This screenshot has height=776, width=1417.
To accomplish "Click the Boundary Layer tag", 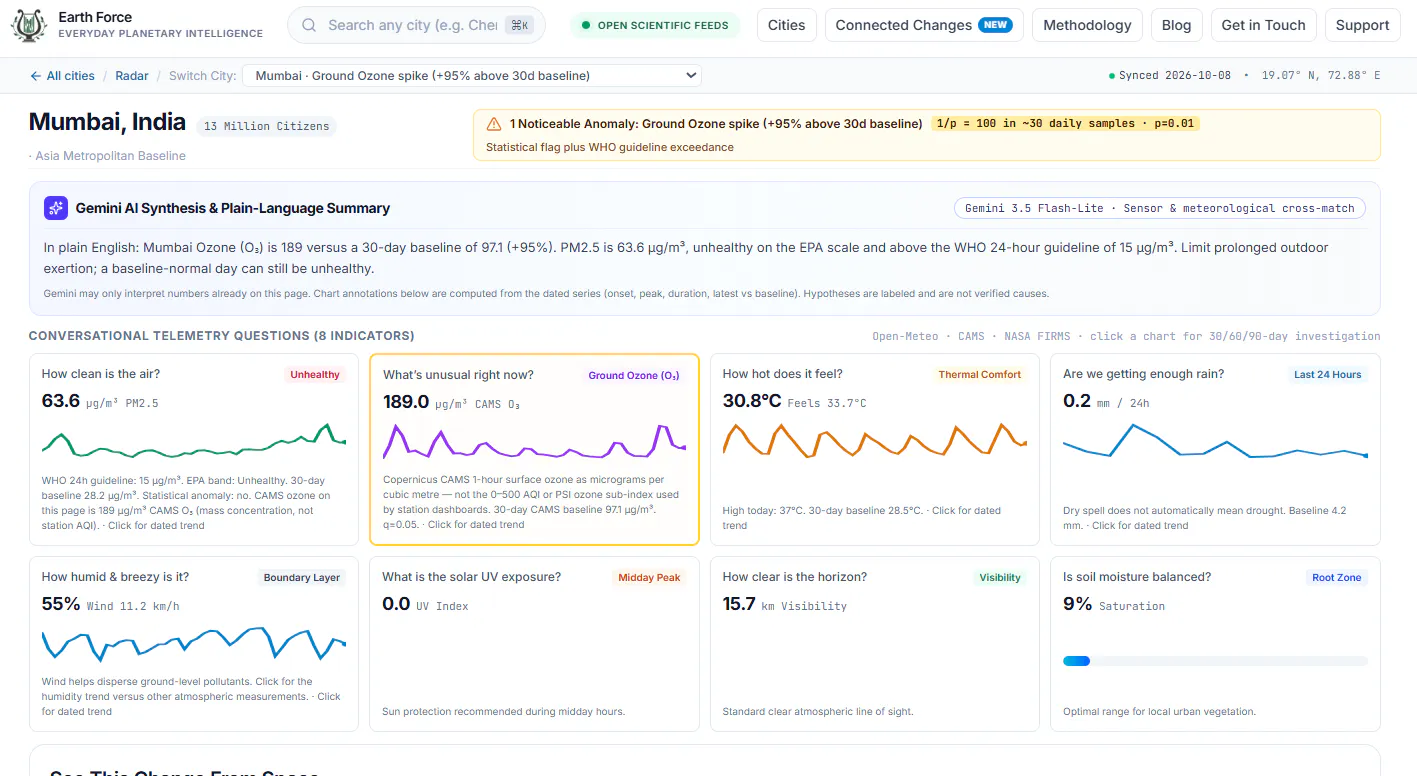I will [x=302, y=578].
